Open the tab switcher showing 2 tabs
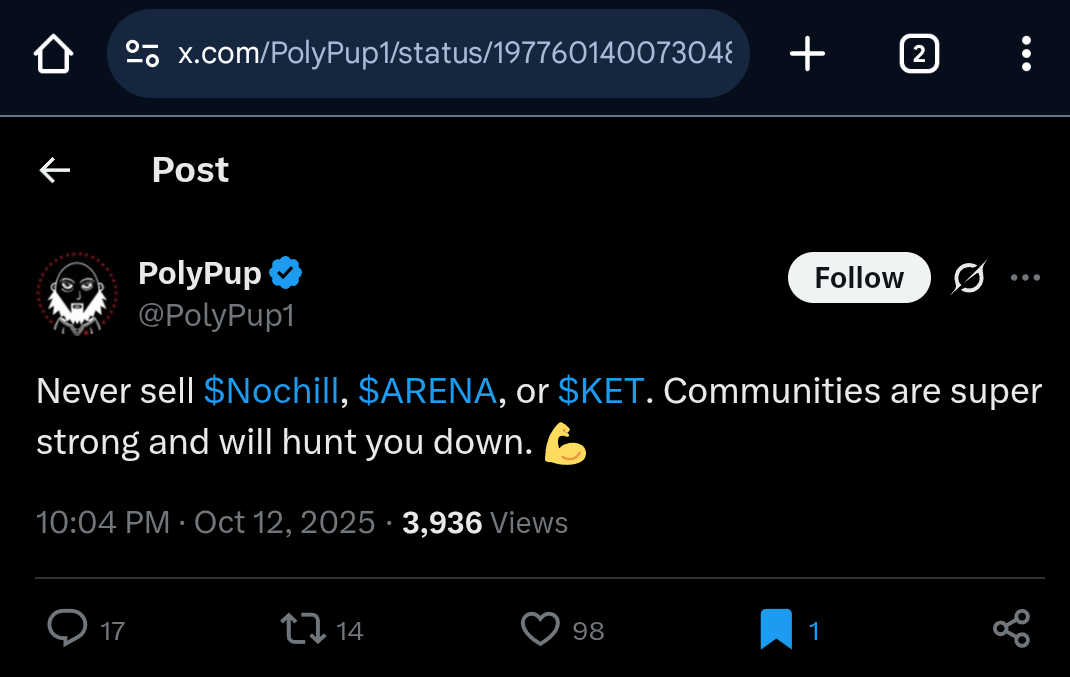 pos(919,54)
